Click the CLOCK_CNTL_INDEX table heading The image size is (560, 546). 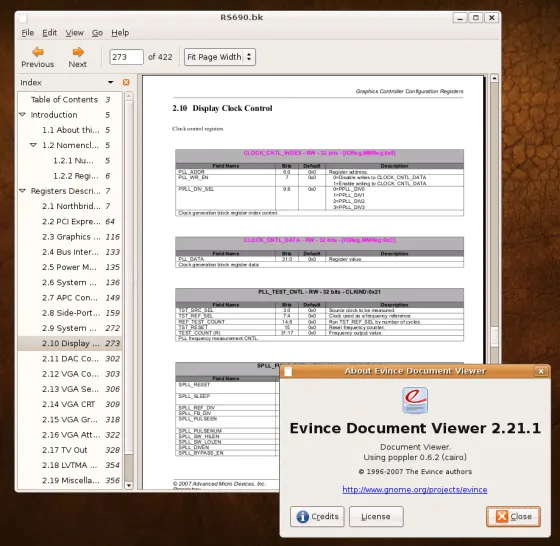pyautogui.click(x=319, y=153)
